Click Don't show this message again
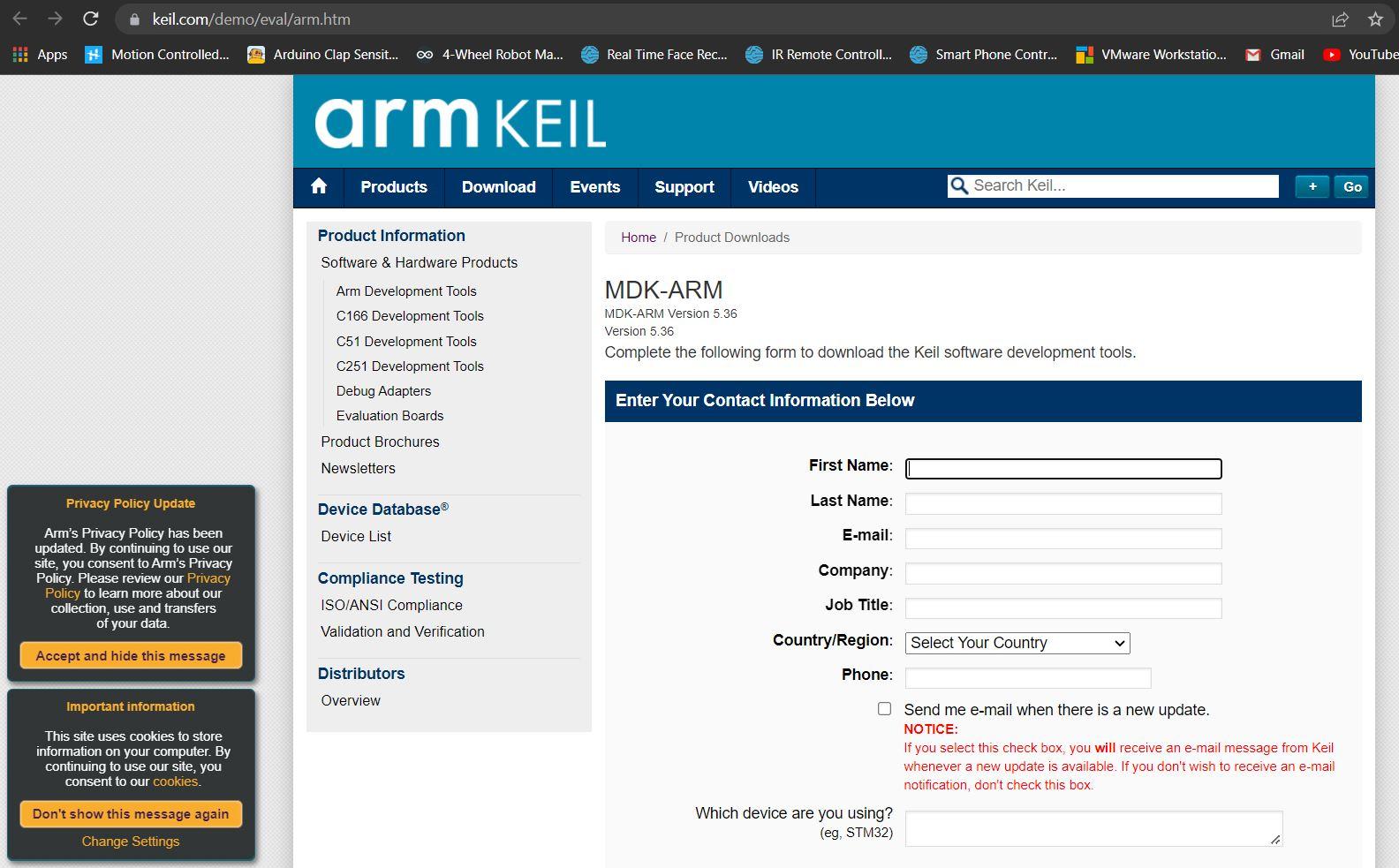 [x=131, y=813]
